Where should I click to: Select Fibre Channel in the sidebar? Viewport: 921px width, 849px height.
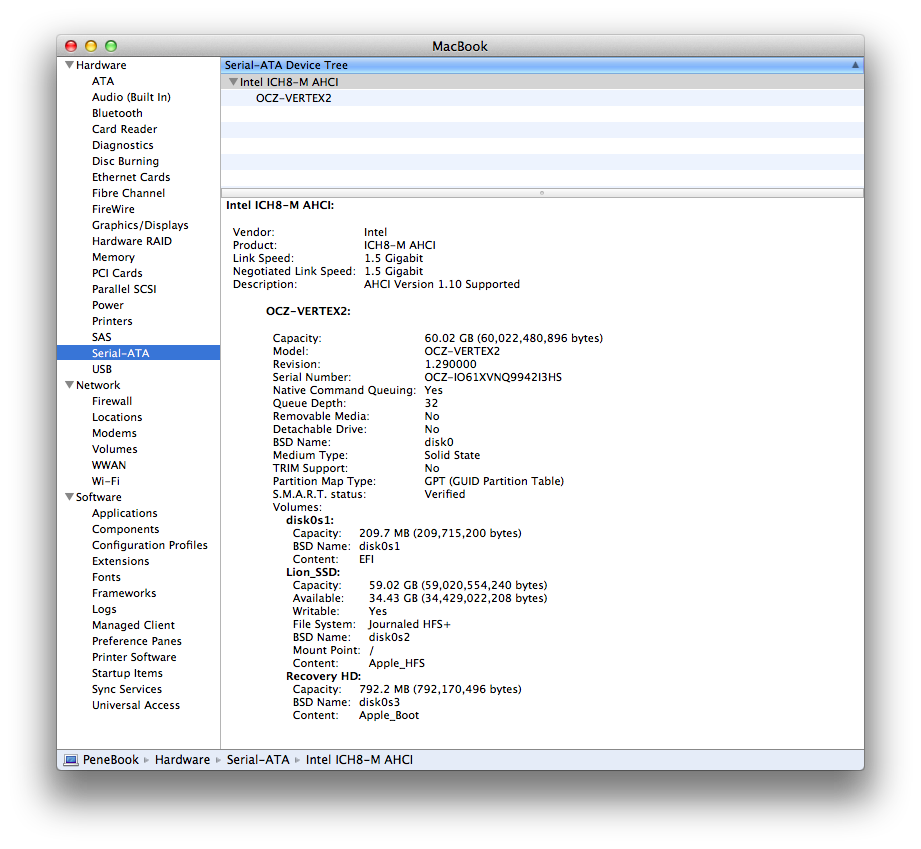(x=128, y=193)
